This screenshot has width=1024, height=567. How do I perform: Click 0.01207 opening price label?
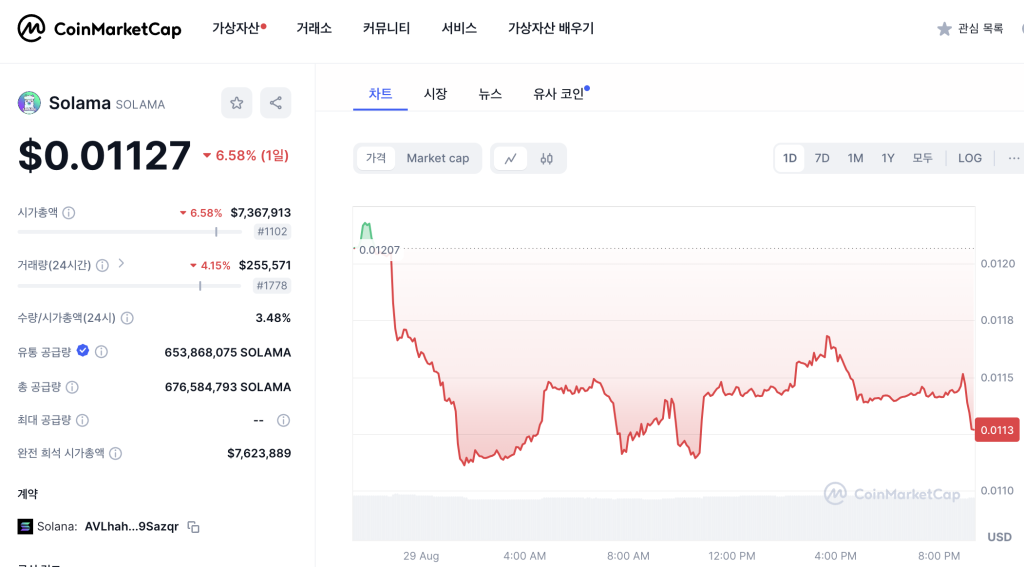379,250
